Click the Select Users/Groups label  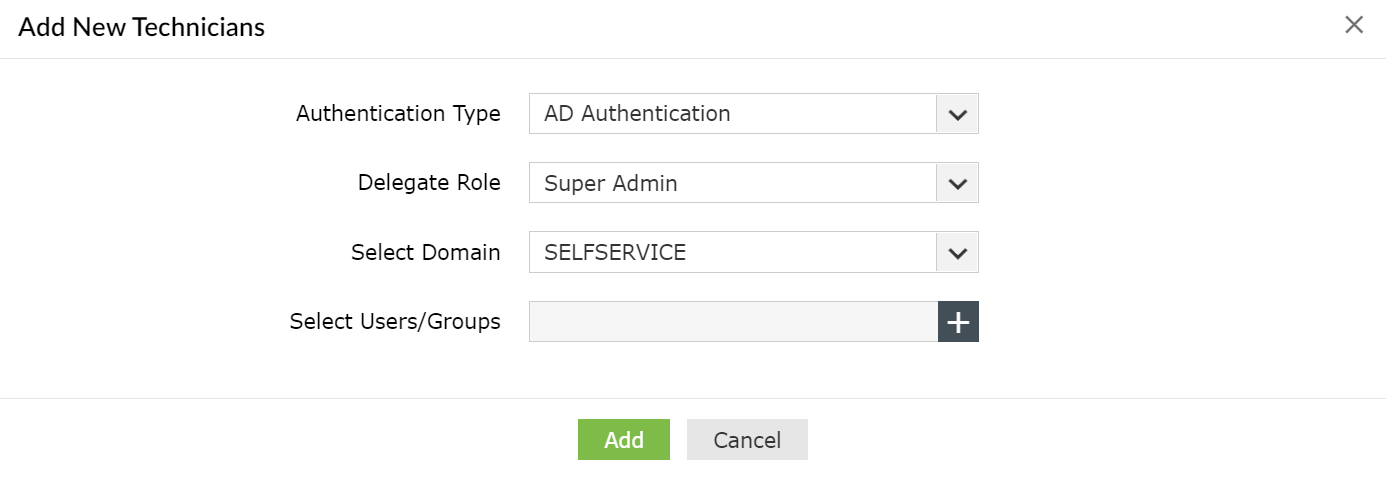coord(395,322)
